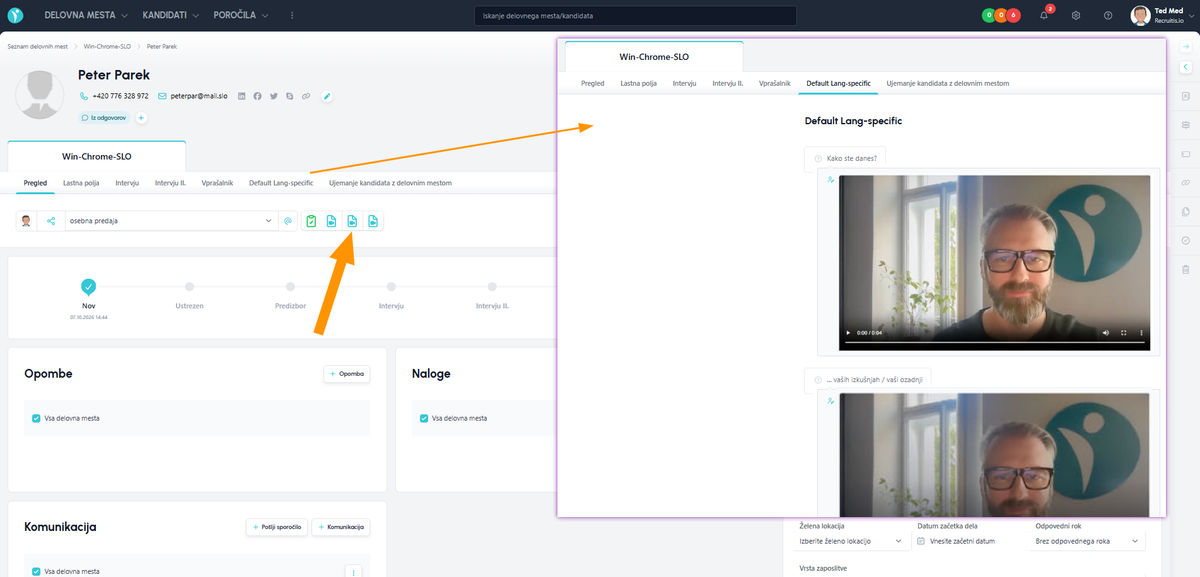Viewport: 1200px width, 577px height.
Task: Open the Želena lokacija dropdown
Action: (853, 541)
